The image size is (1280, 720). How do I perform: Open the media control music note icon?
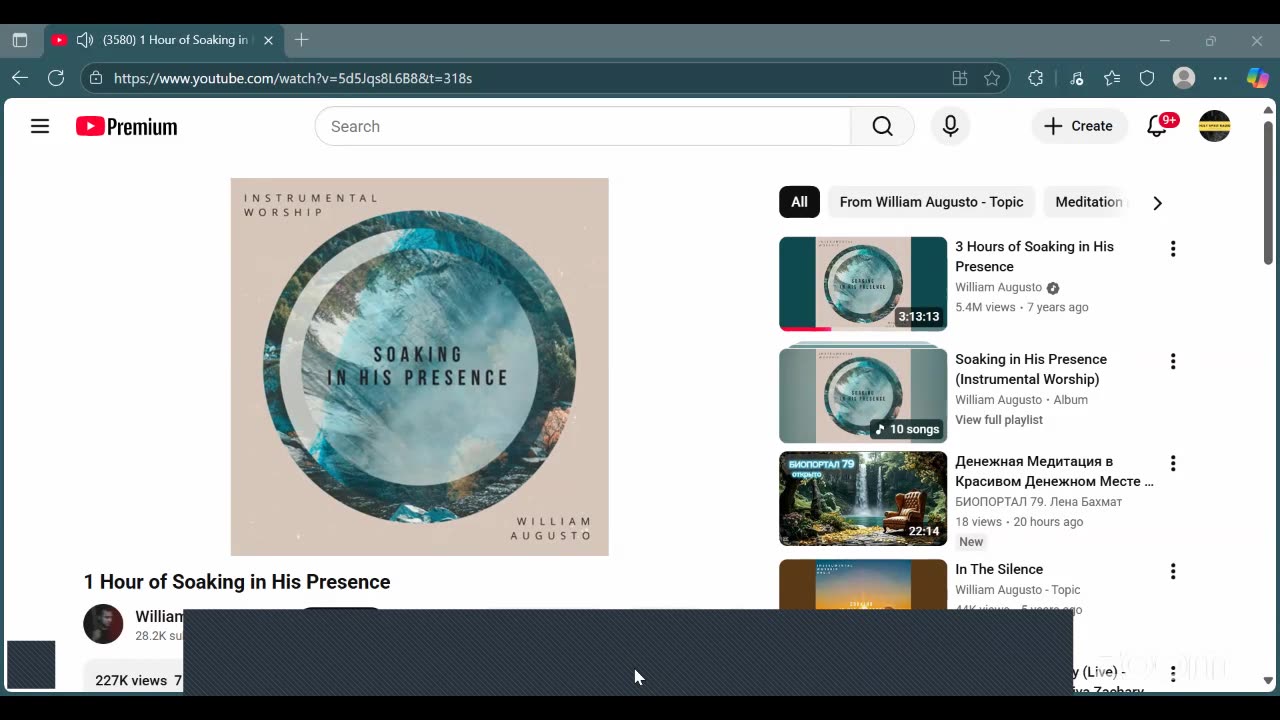1076,78
